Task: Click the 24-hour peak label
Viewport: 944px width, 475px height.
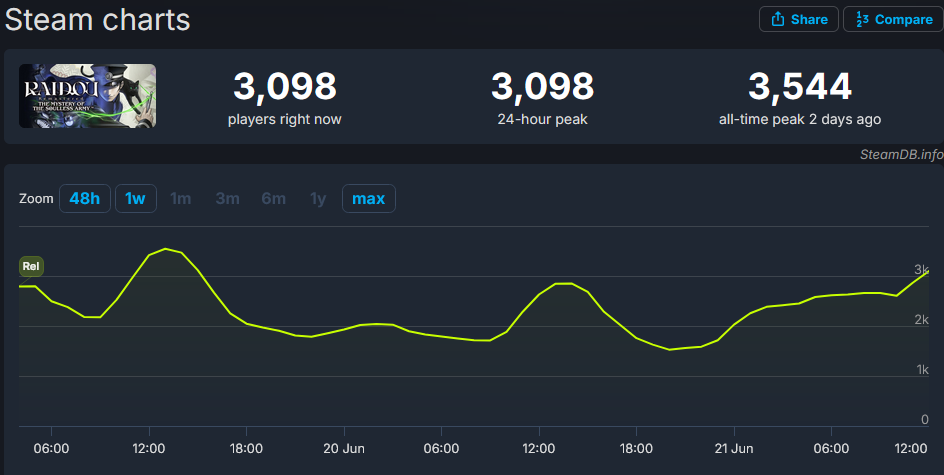Action: [x=542, y=119]
